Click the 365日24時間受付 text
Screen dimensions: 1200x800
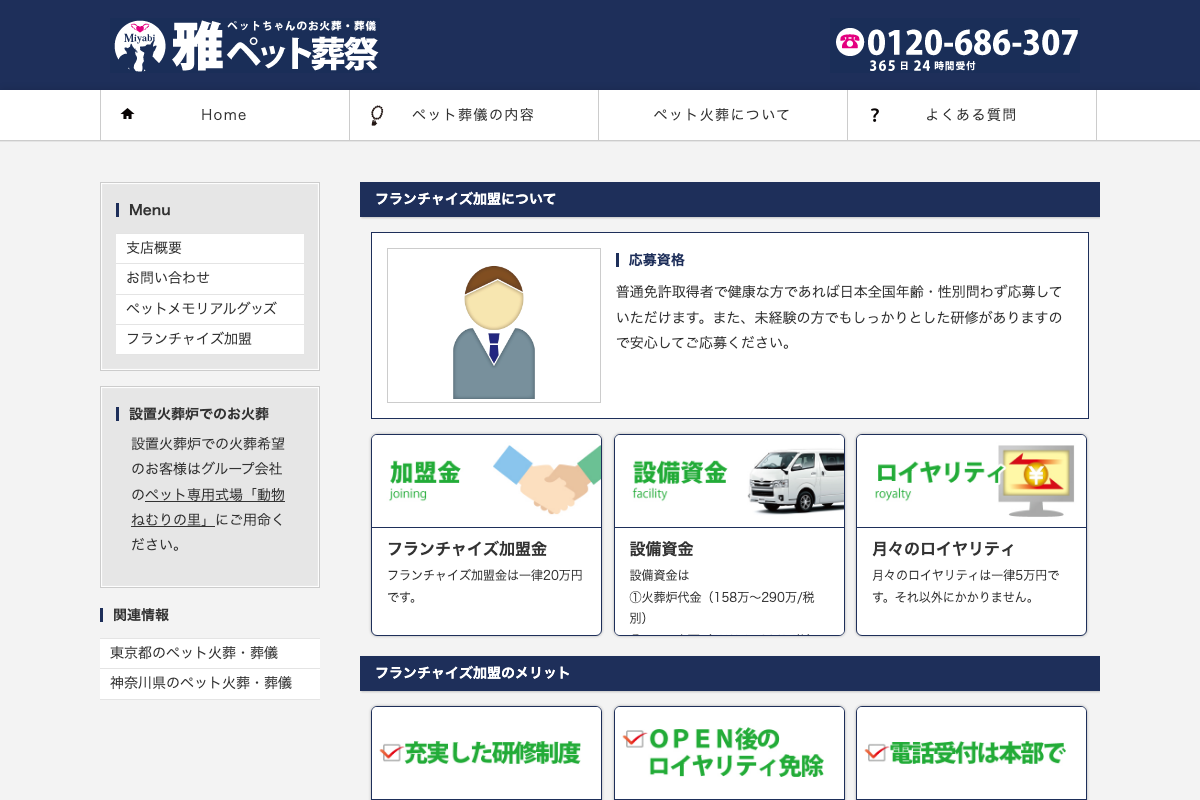pos(922,66)
